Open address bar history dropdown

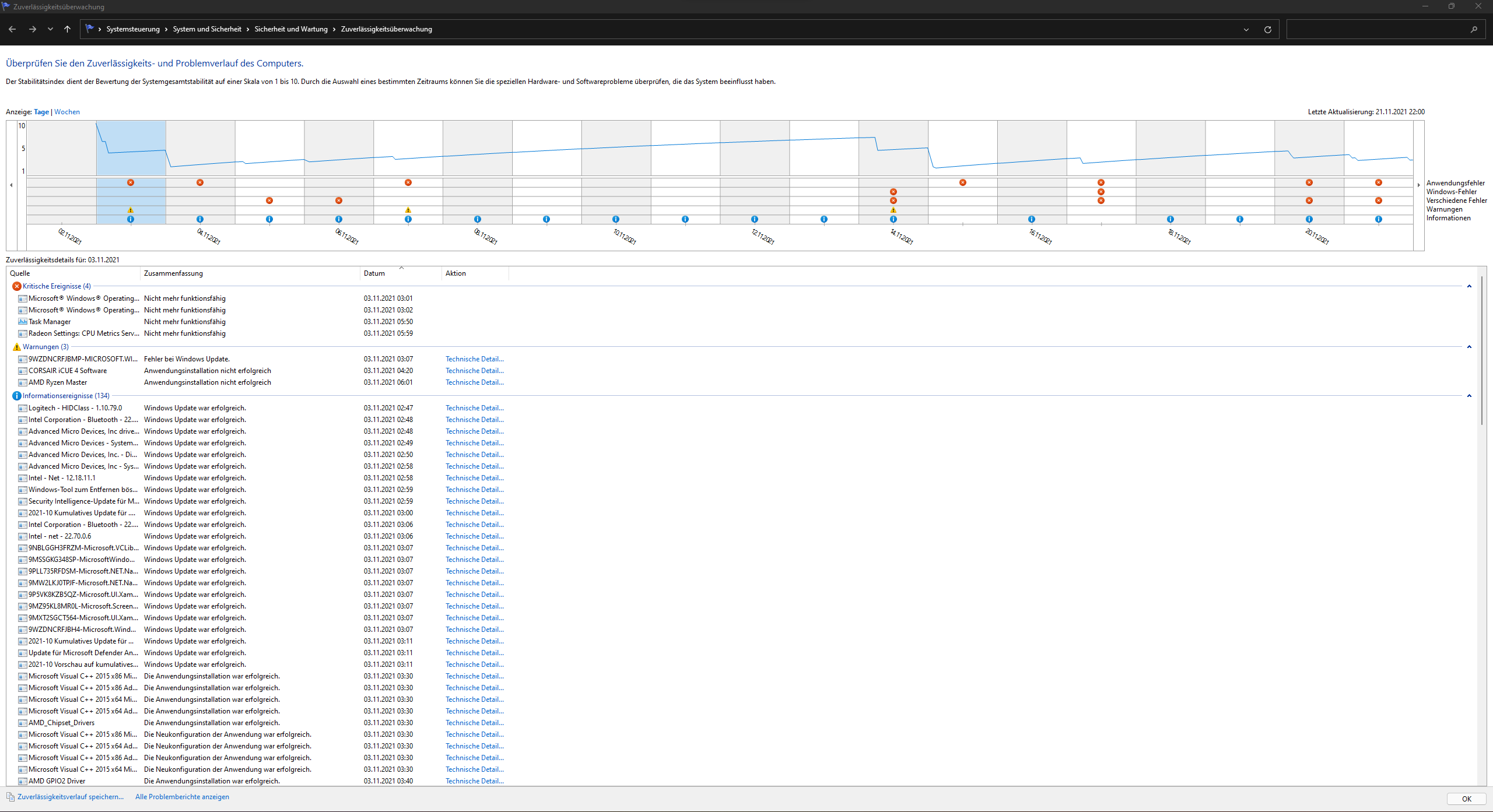coord(1246,29)
